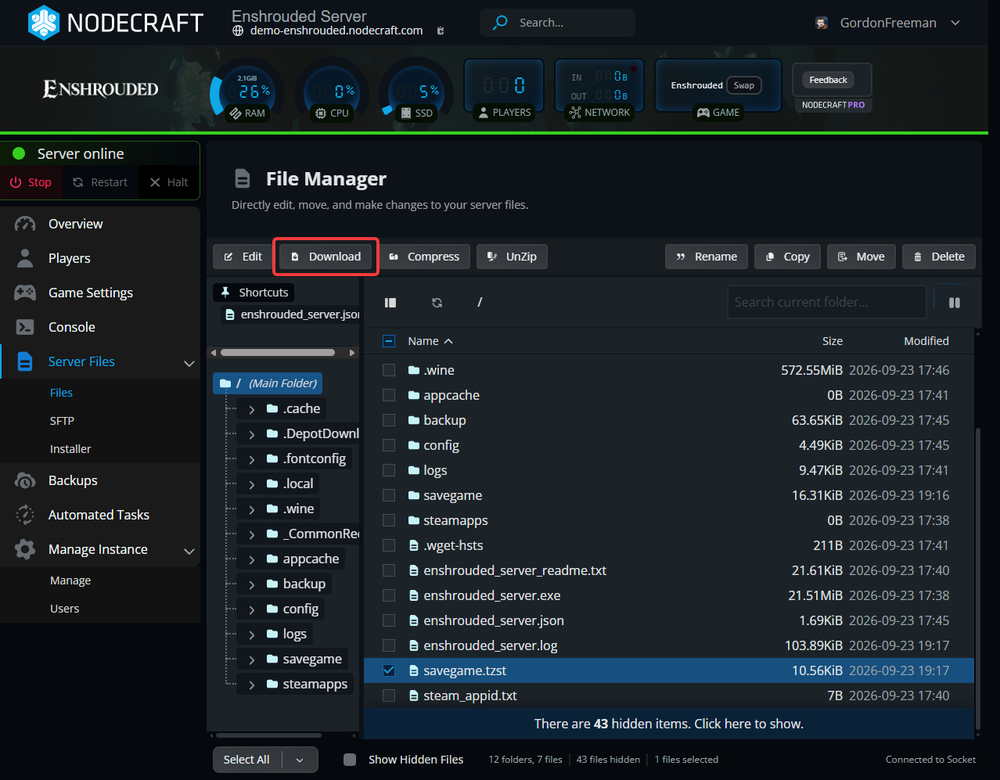Viewport: 1000px width, 780px height.
Task: Collapse the Server Files sidebar section
Action: point(189,363)
